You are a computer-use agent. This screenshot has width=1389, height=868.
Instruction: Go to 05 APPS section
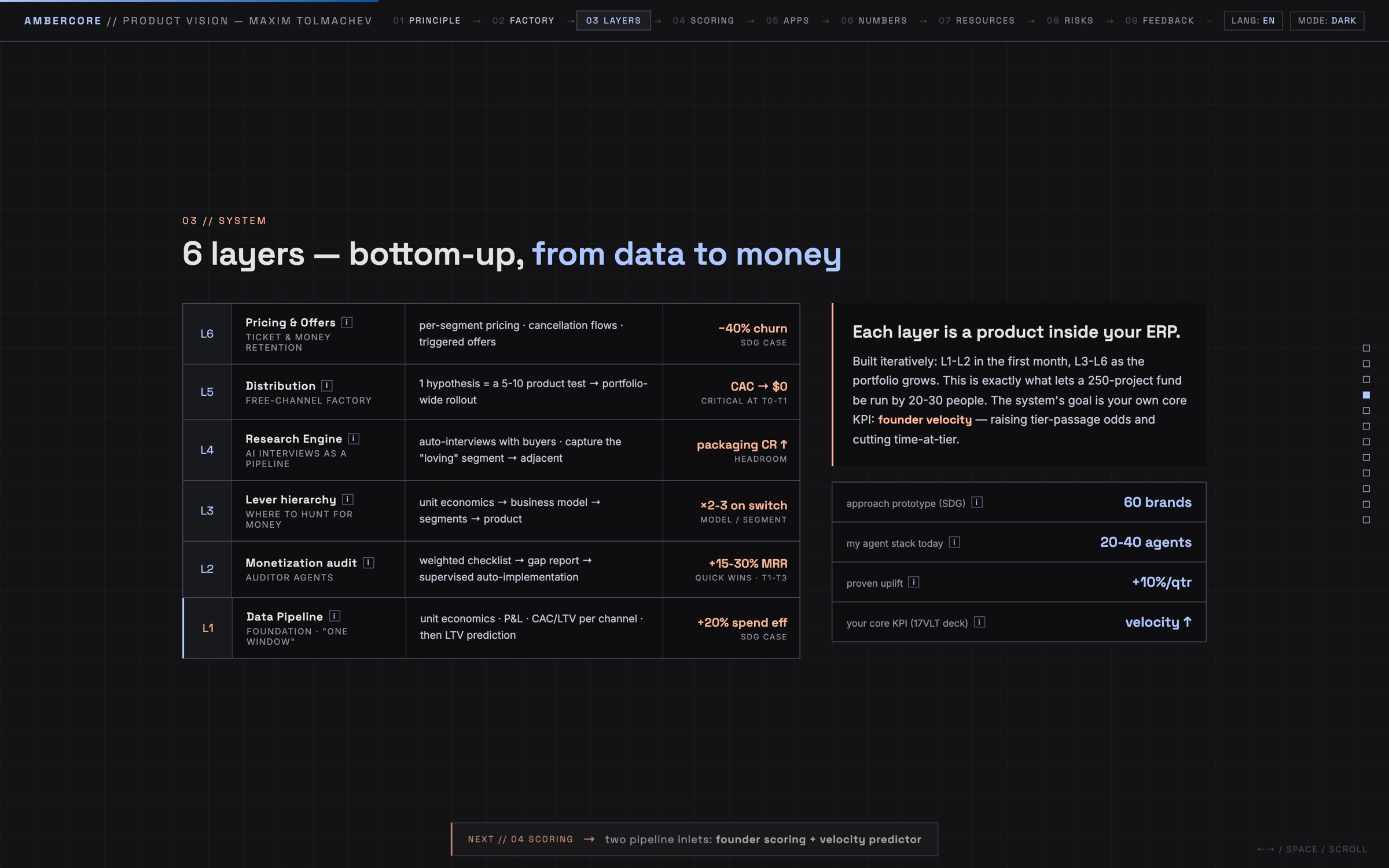pyautogui.click(x=787, y=21)
